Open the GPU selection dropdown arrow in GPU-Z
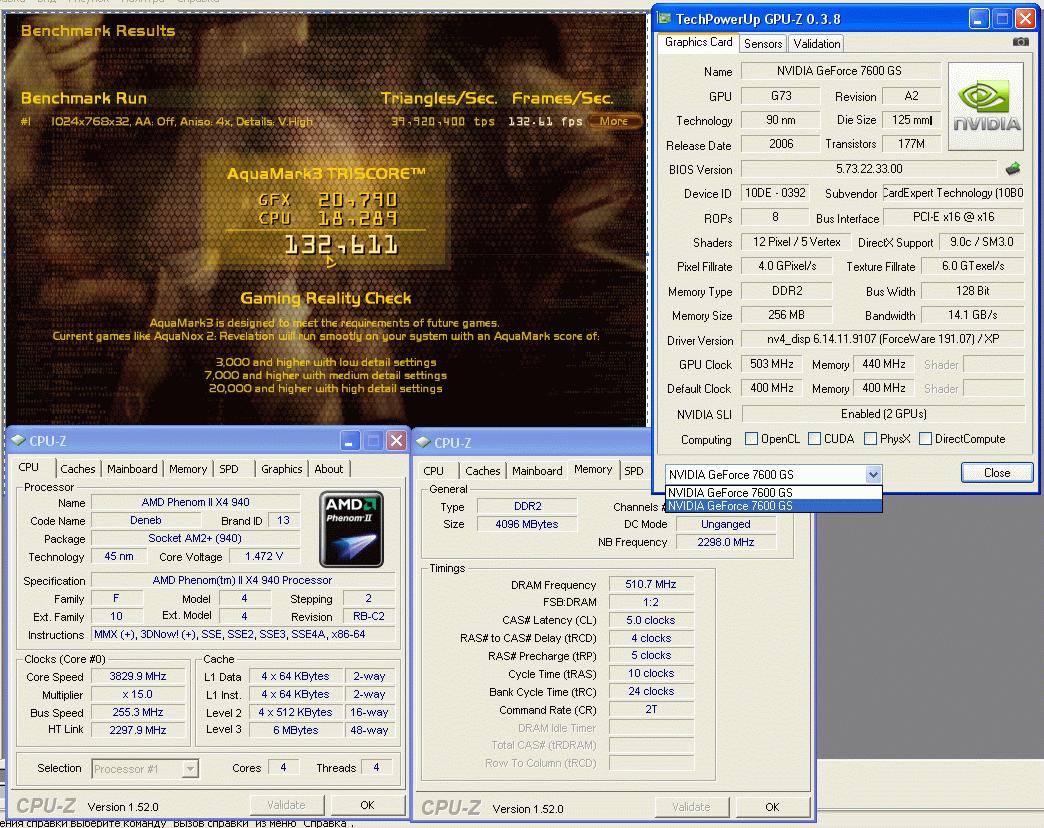 pyautogui.click(x=873, y=475)
